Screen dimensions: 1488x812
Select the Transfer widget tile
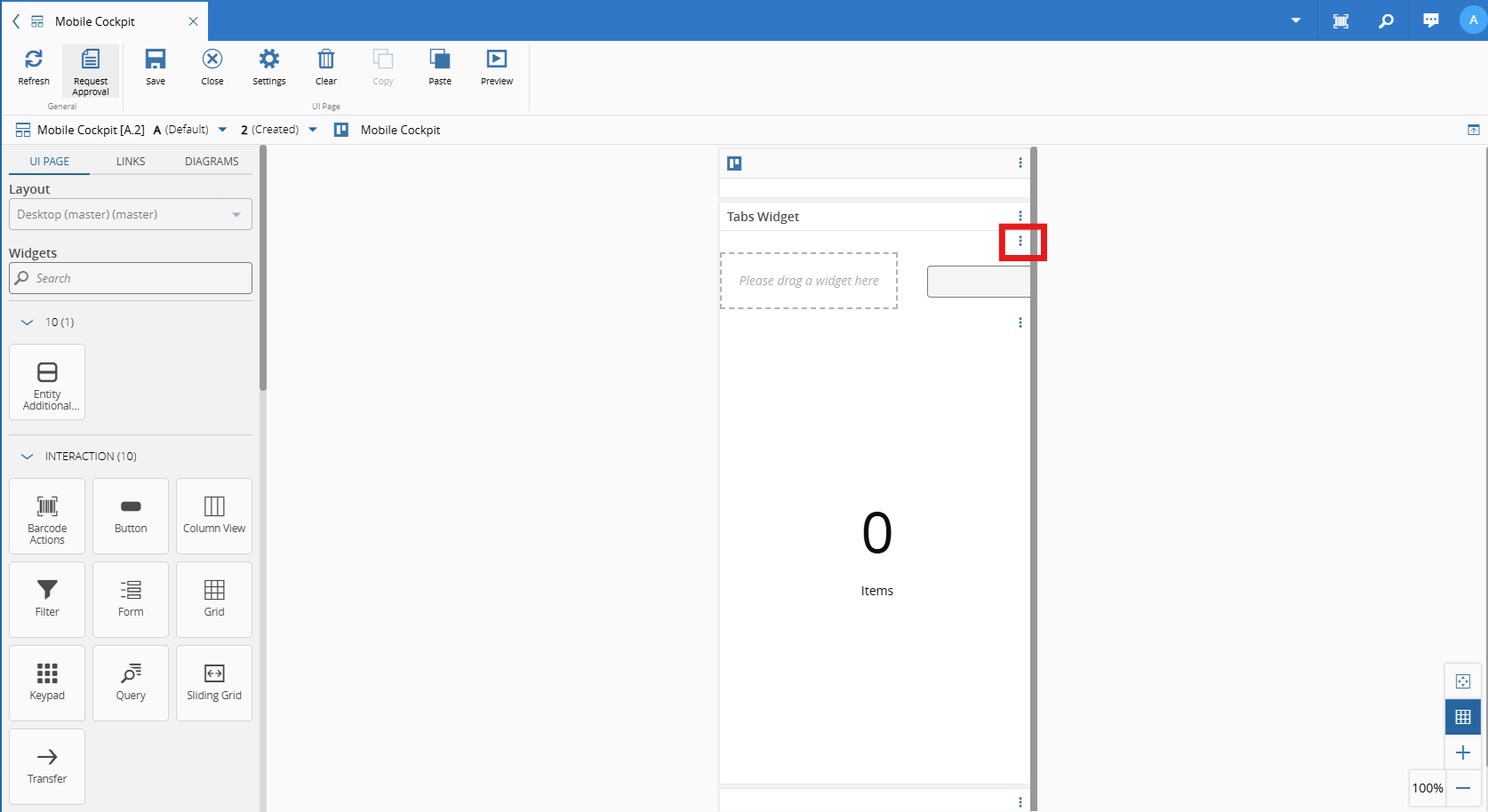tap(47, 767)
